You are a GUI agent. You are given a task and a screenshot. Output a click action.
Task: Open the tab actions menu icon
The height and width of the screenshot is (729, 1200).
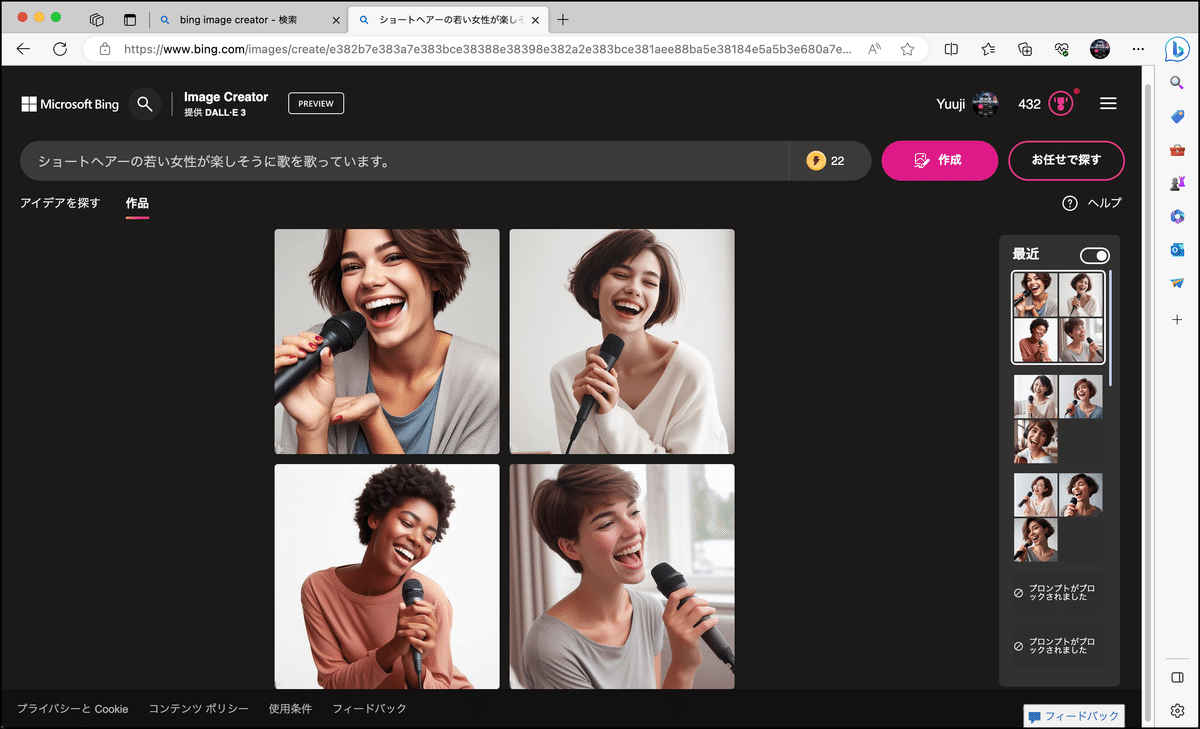(x=130, y=20)
